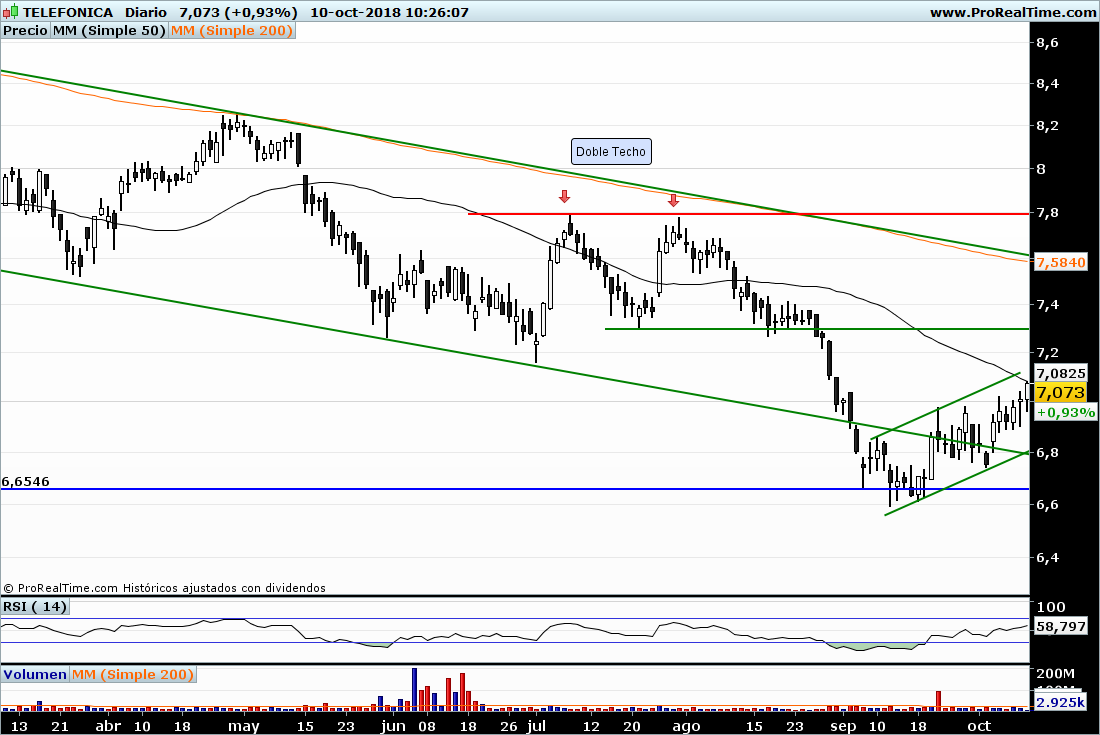
Task: Click the 21 date label on time axis
Action: coord(60,726)
